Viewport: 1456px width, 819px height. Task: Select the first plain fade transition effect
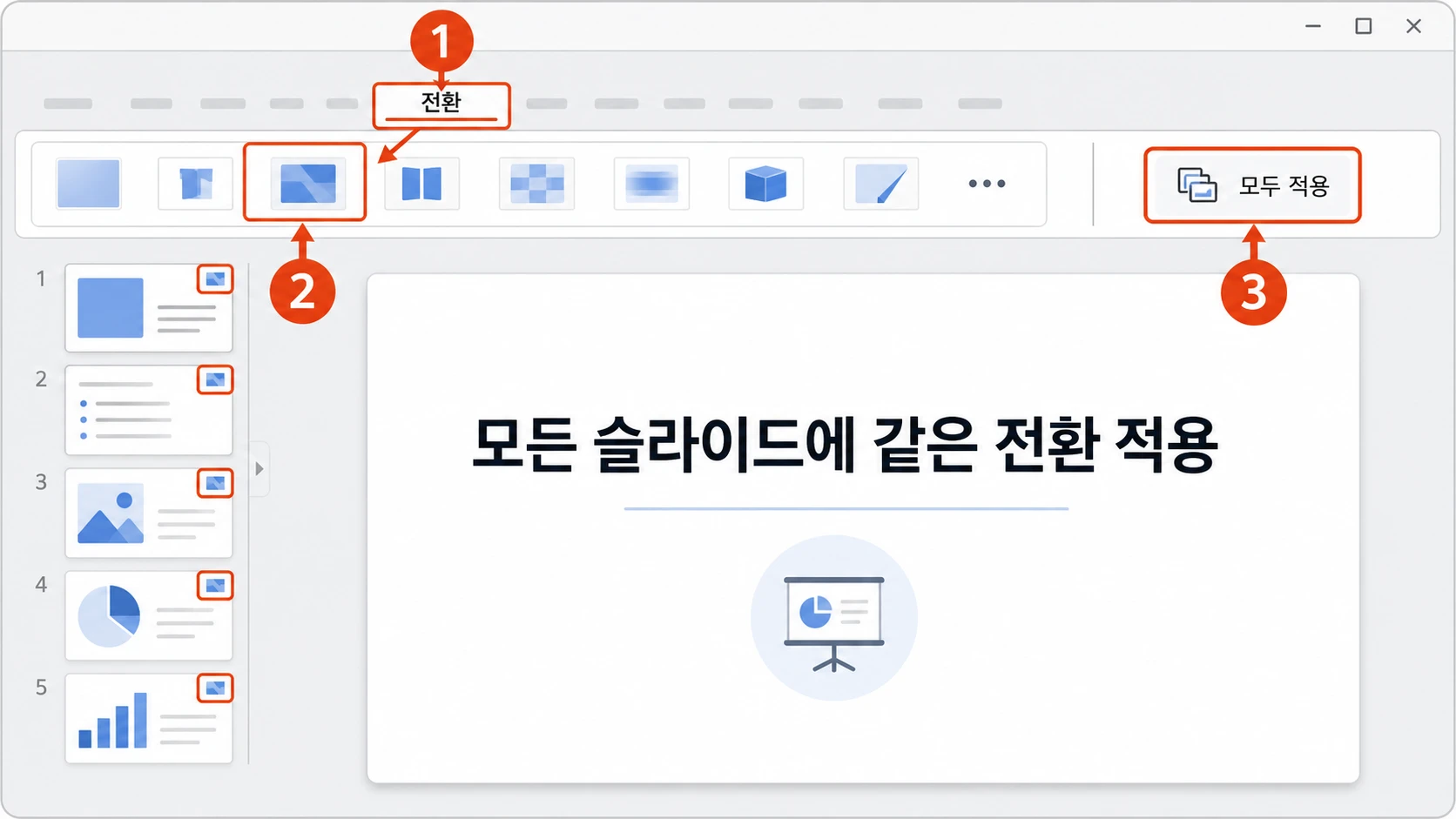click(x=88, y=184)
